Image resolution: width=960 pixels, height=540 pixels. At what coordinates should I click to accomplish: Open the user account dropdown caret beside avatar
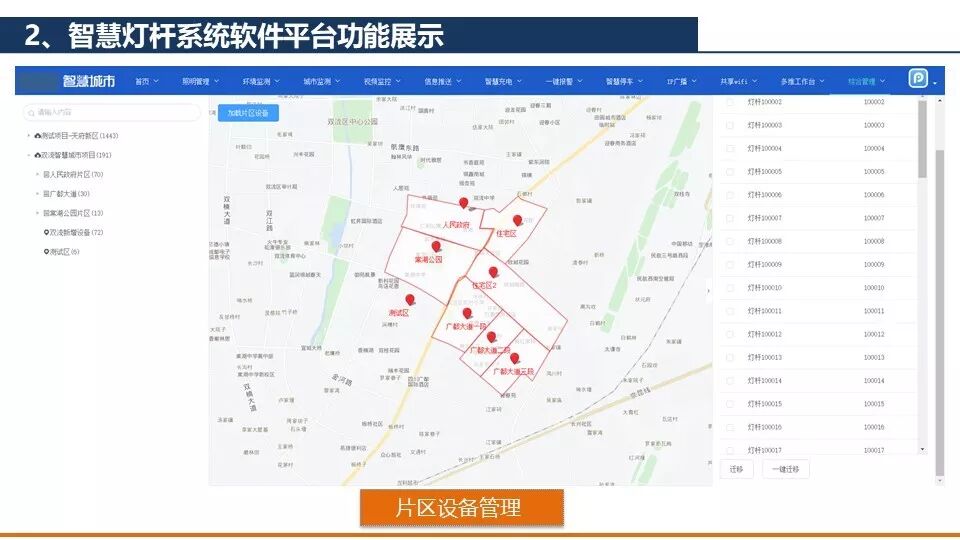935,83
